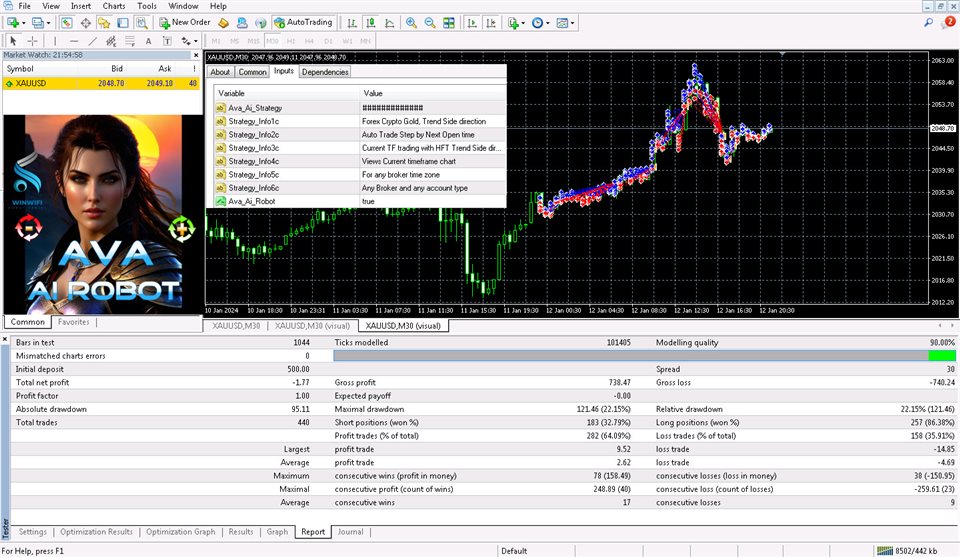
Task: Toggle the Strategy Tester icon
Action: 142,23
